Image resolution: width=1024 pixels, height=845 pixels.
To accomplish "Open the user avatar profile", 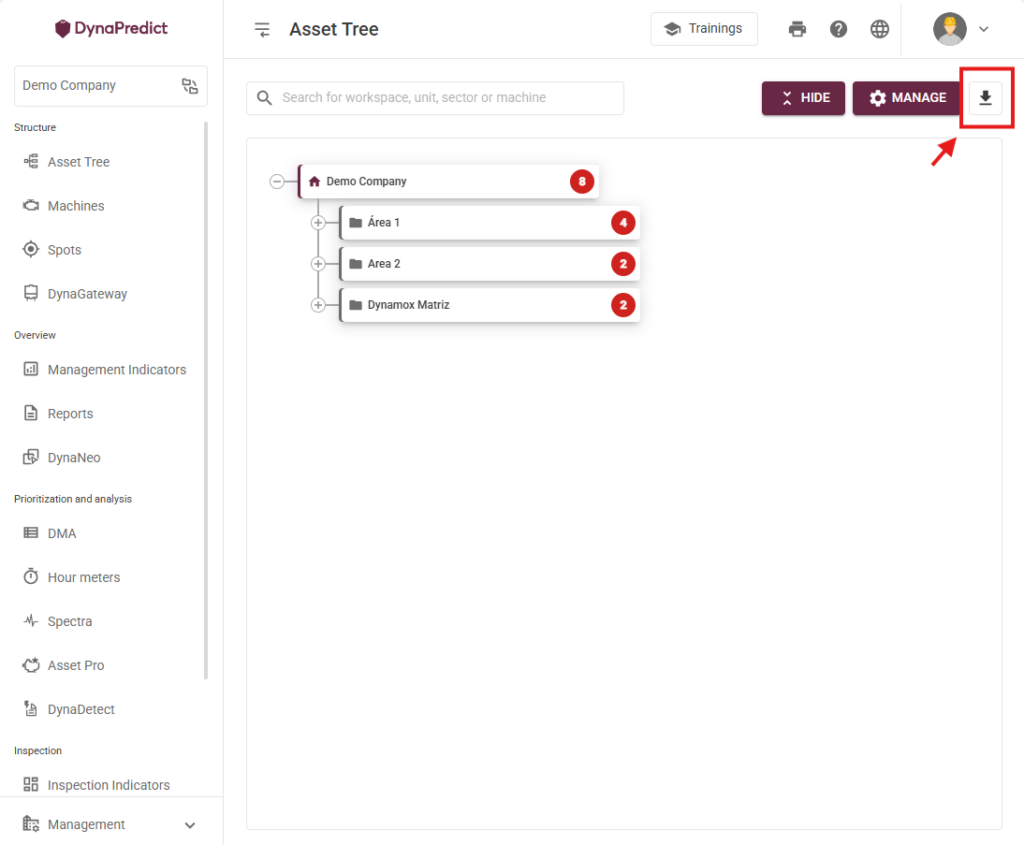I will pyautogui.click(x=950, y=29).
